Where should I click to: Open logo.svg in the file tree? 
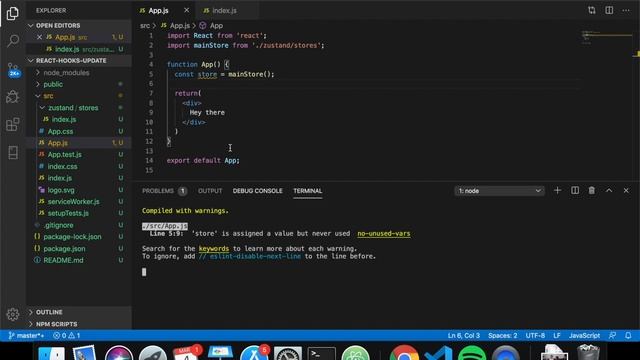61,190
